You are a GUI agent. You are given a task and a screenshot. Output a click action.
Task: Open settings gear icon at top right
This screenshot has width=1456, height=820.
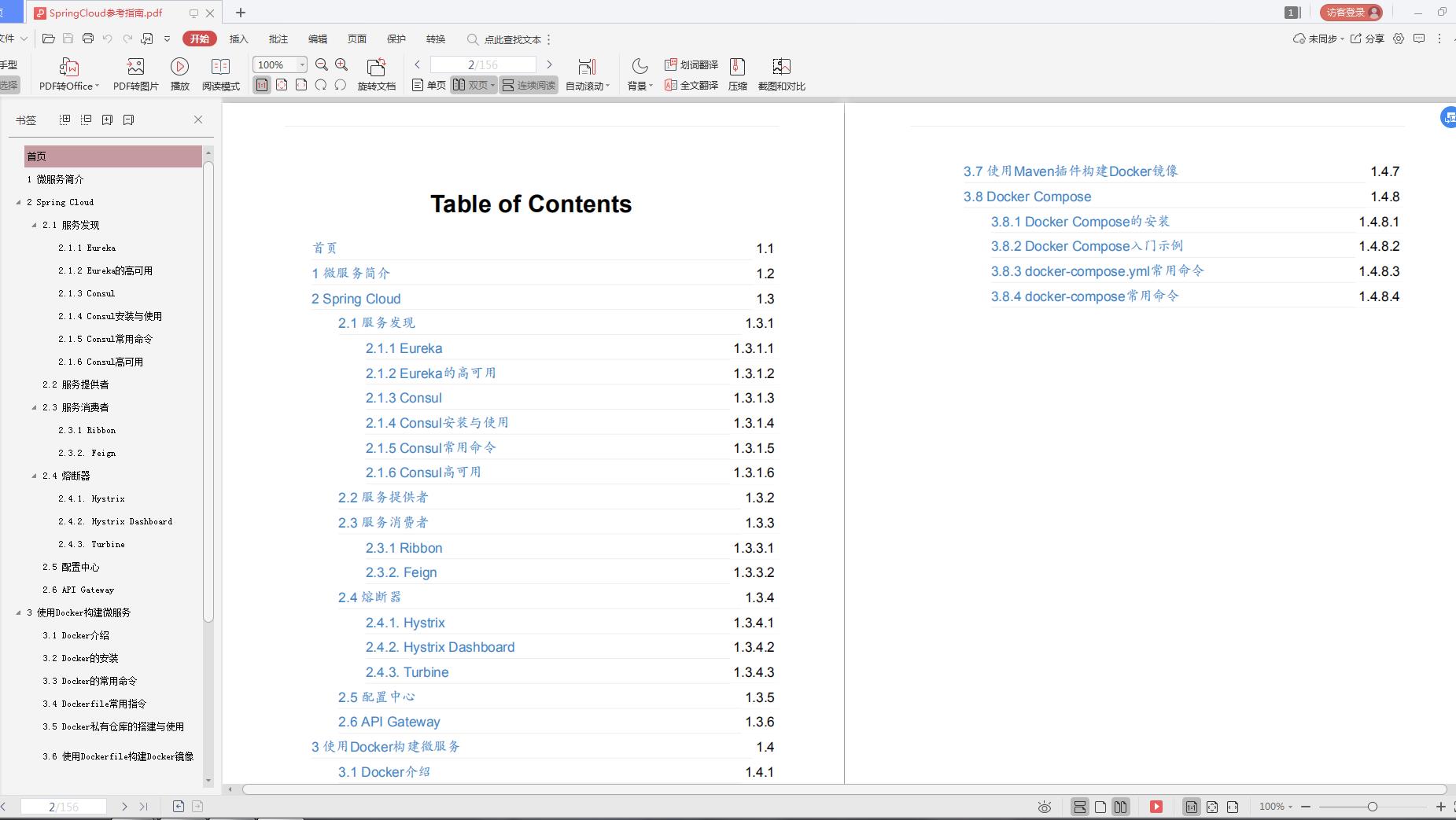click(x=1399, y=39)
